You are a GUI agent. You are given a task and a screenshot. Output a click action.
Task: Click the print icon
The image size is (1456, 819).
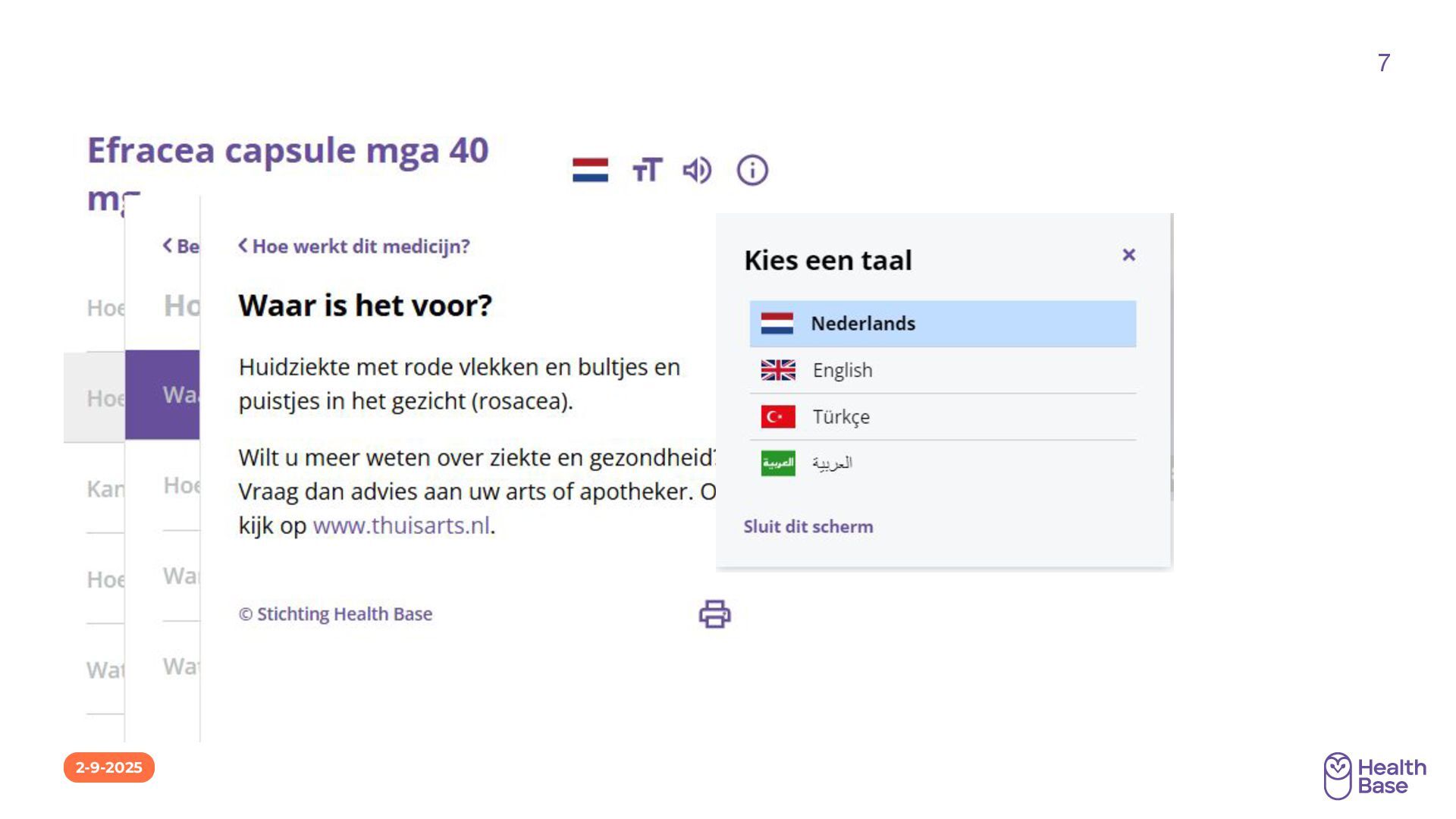coord(714,613)
